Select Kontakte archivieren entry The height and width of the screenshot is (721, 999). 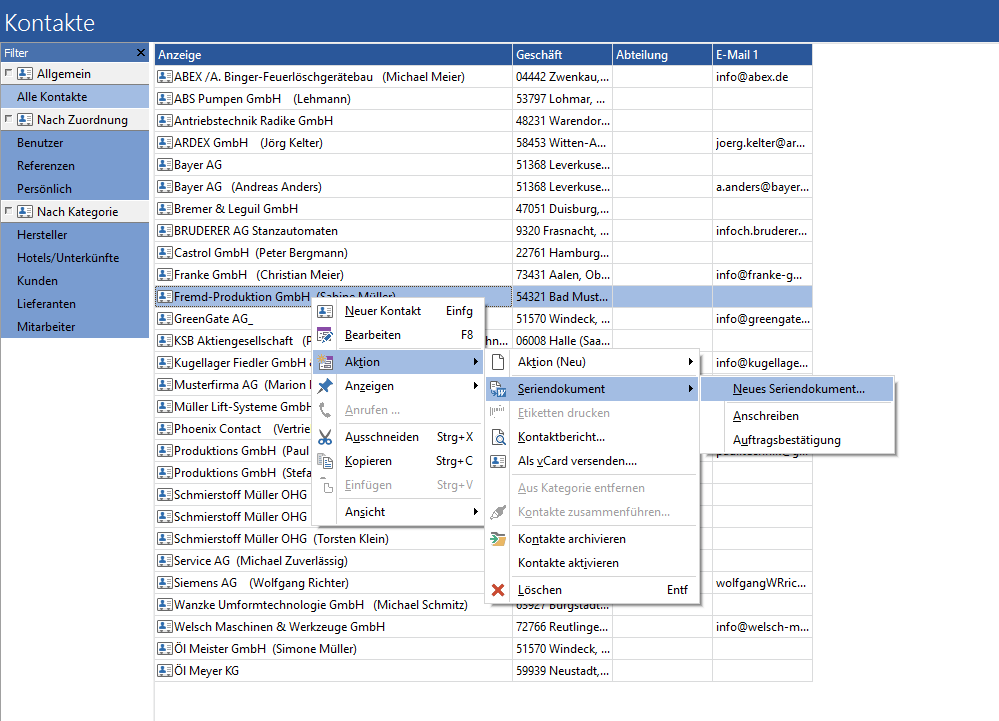pyautogui.click(x=593, y=539)
